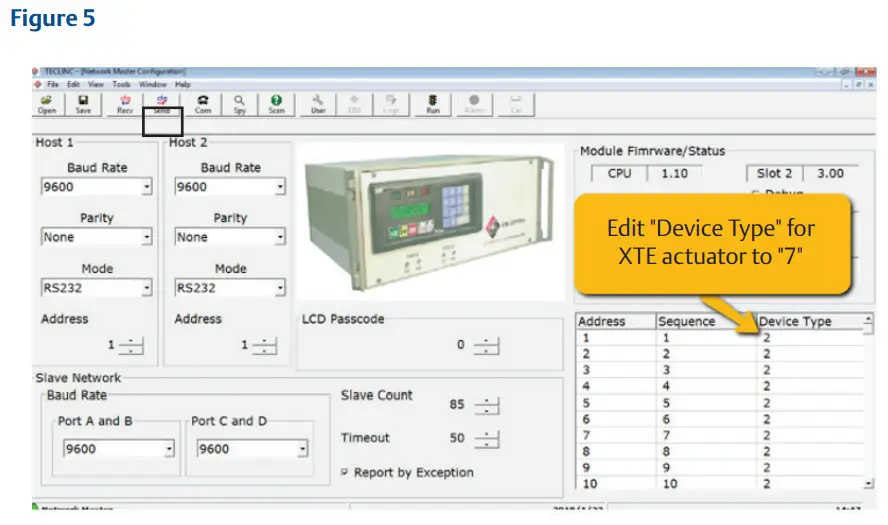Click the Send toolbar icon
Image resolution: width=888 pixels, height=525 pixels.
coord(161,104)
